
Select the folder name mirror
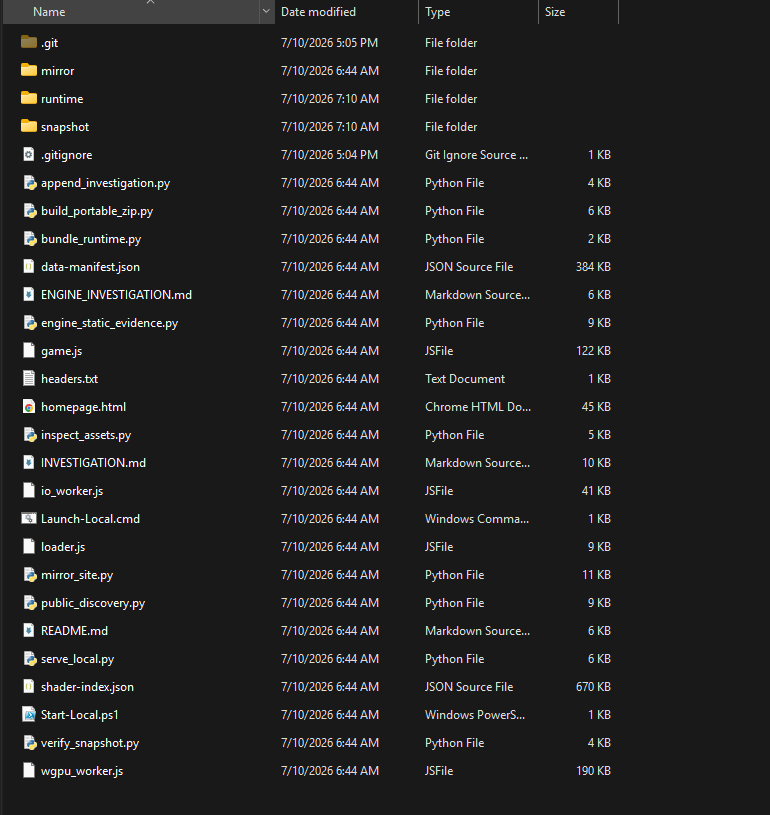pos(58,71)
